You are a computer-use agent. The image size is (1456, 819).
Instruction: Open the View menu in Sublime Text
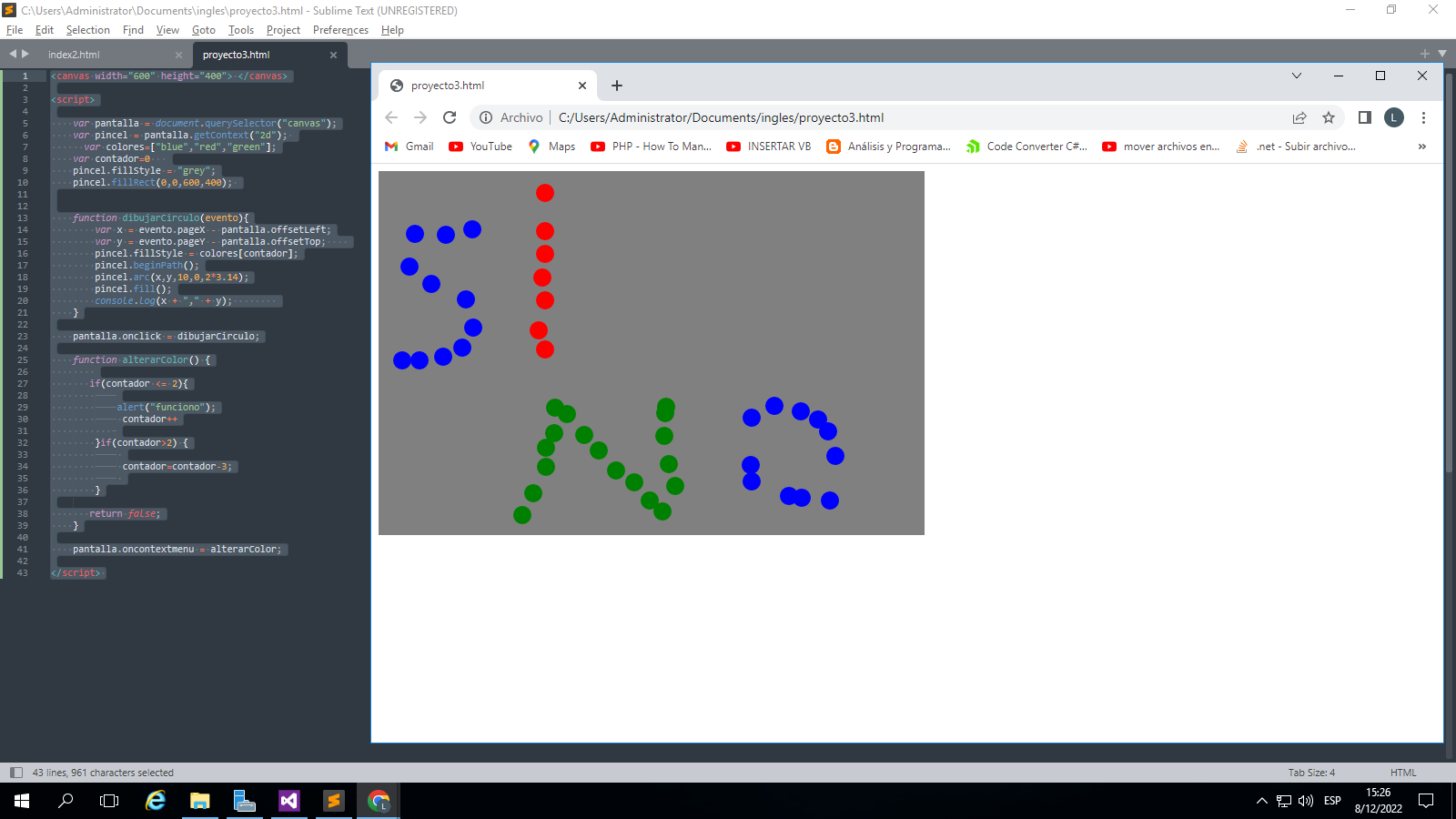tap(167, 30)
